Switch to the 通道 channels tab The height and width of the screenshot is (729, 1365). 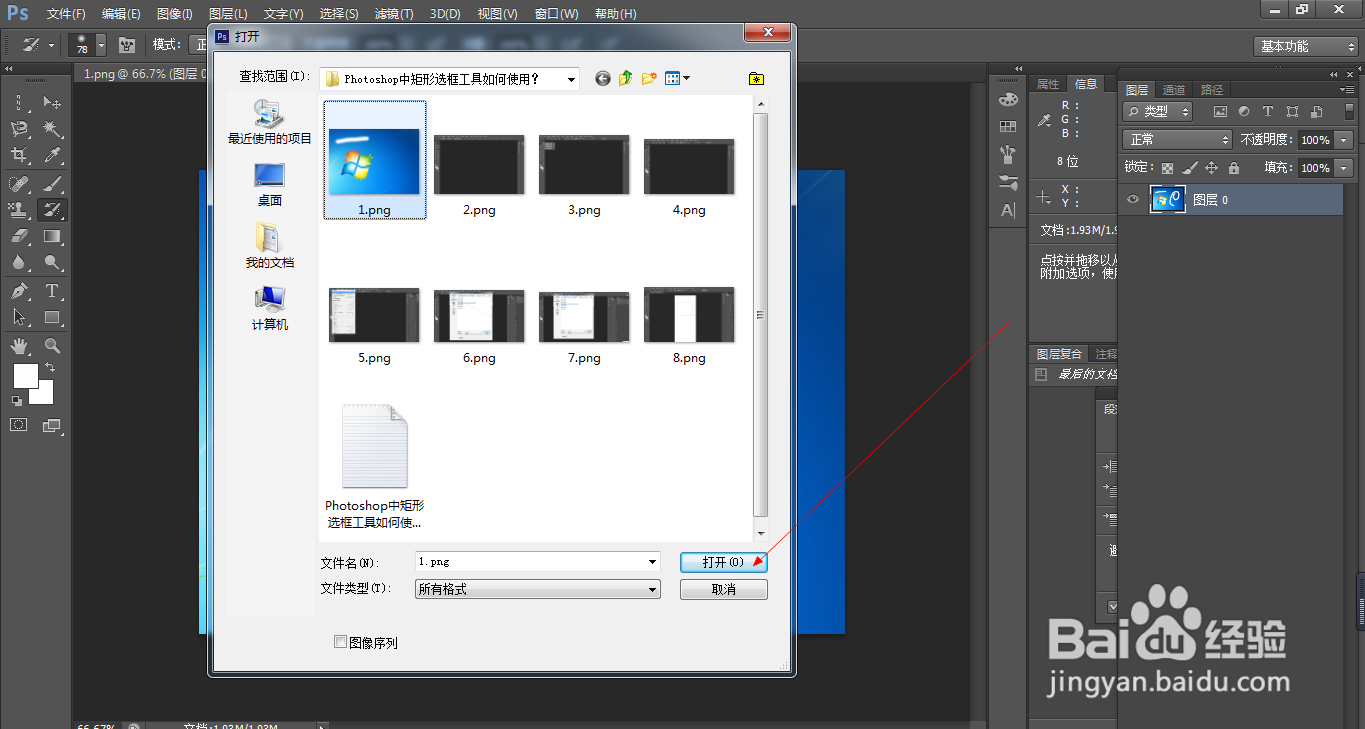coord(1173,89)
